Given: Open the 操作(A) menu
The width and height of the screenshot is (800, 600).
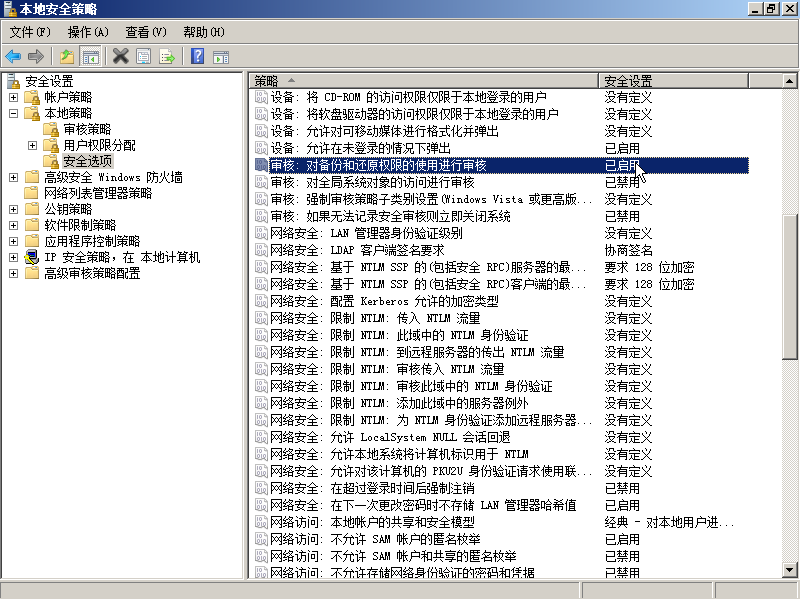Looking at the screenshot, I should click(88, 32).
